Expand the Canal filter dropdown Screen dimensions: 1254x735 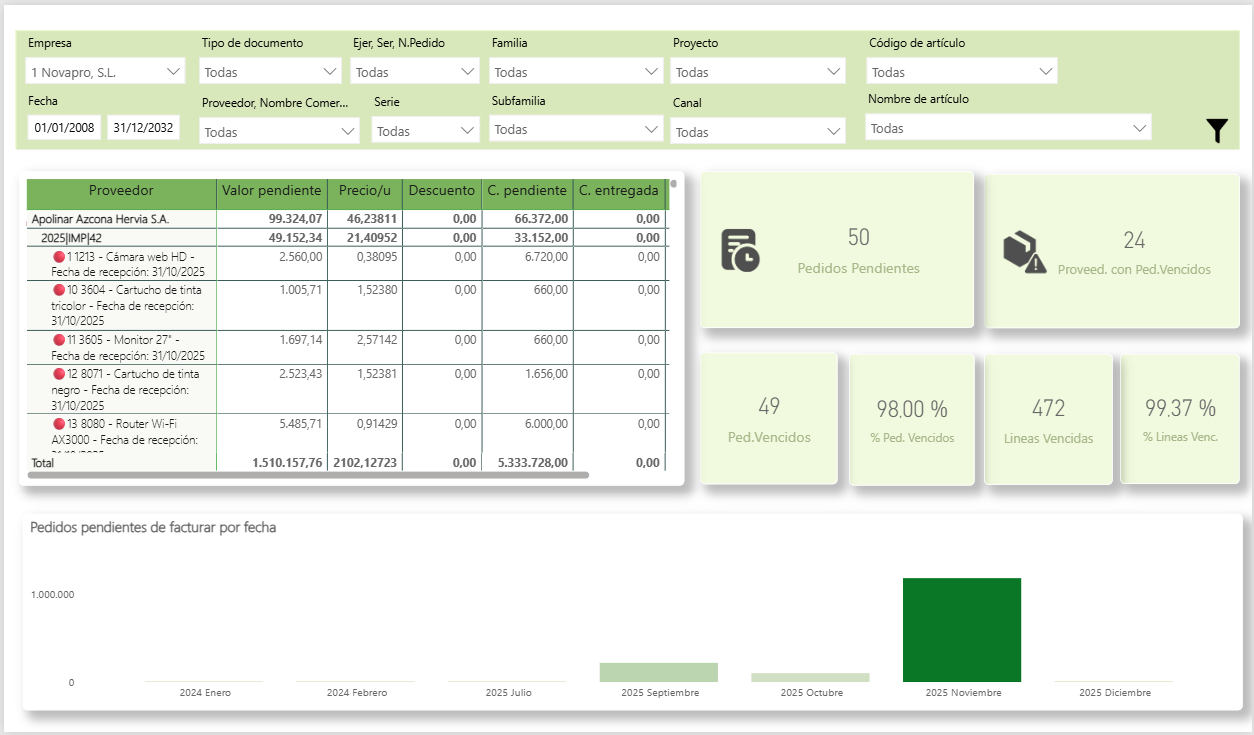tap(759, 131)
